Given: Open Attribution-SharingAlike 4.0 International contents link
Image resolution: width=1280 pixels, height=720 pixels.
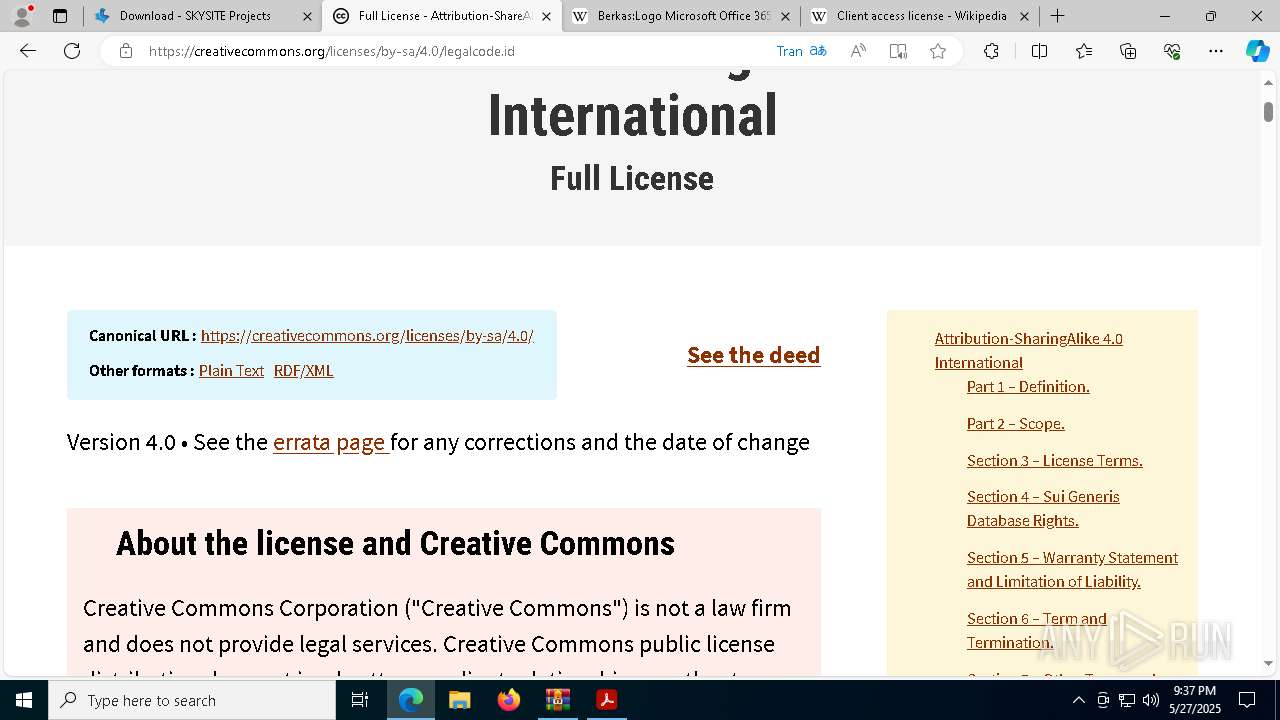Looking at the screenshot, I should tap(1028, 351).
